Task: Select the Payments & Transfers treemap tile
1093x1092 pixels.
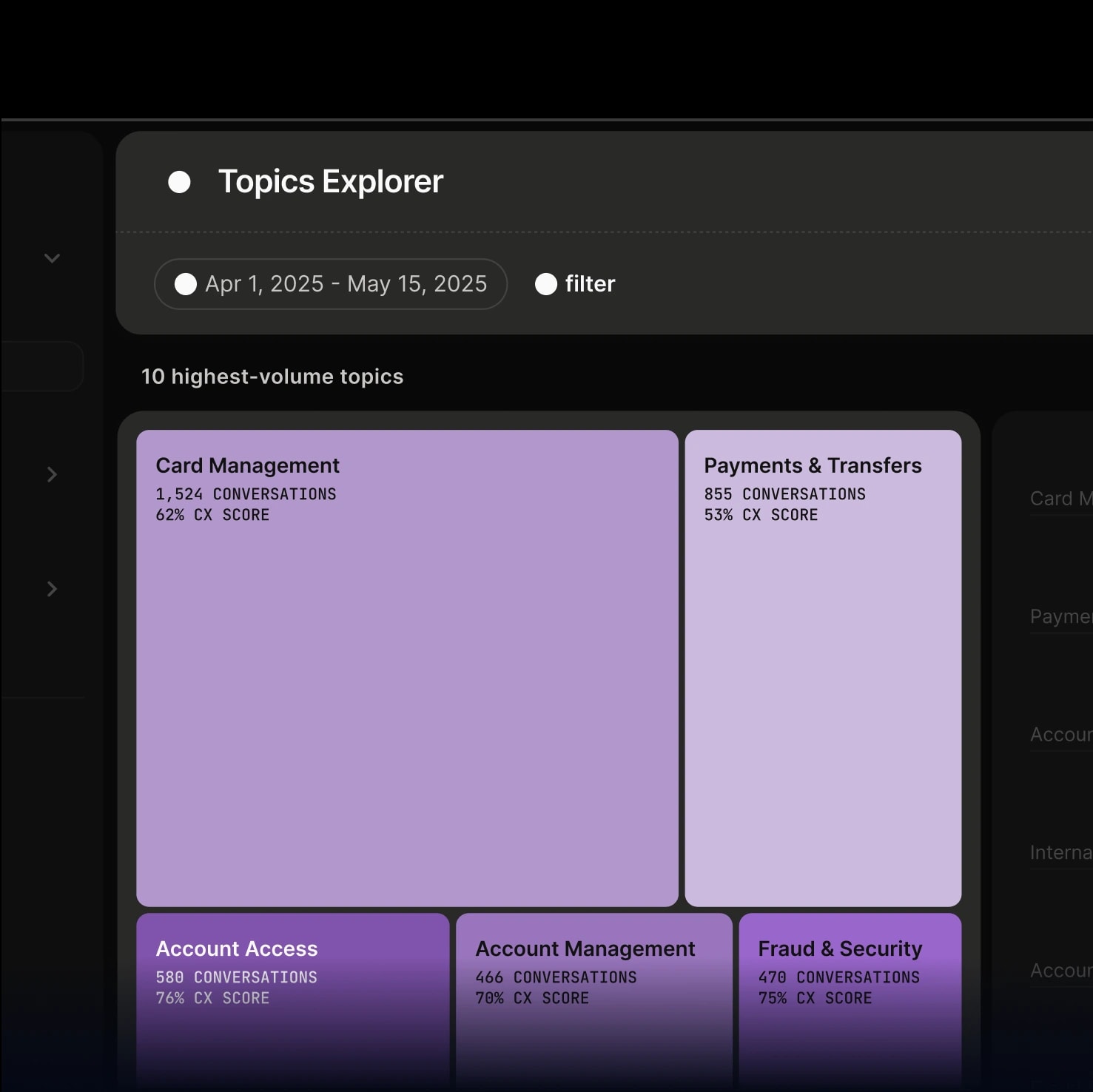Action: click(x=823, y=668)
